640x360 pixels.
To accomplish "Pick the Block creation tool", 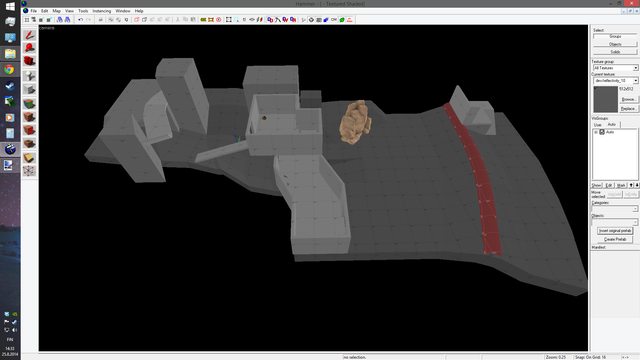I will point(29,90).
